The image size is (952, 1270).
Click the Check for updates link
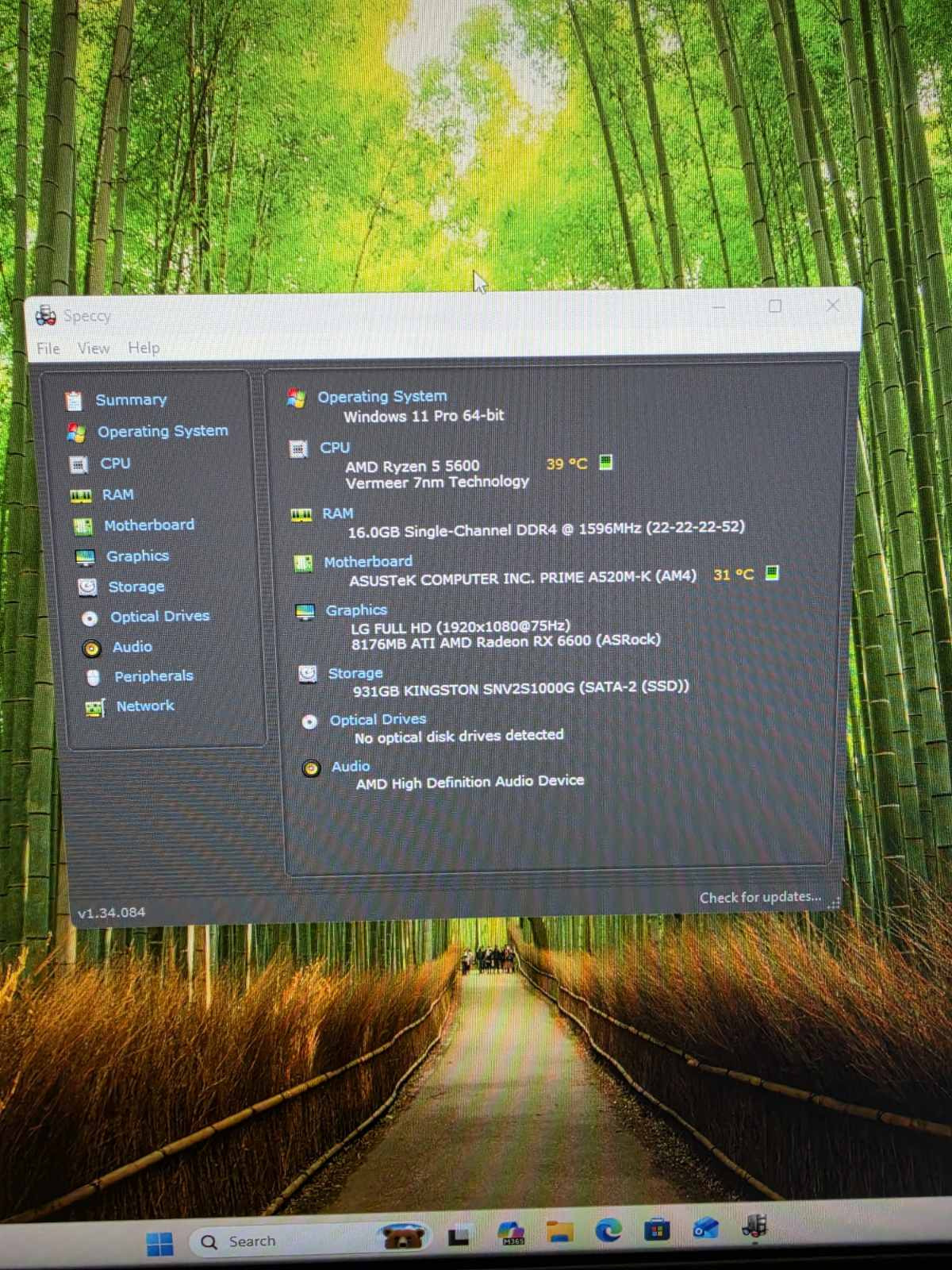tap(760, 897)
